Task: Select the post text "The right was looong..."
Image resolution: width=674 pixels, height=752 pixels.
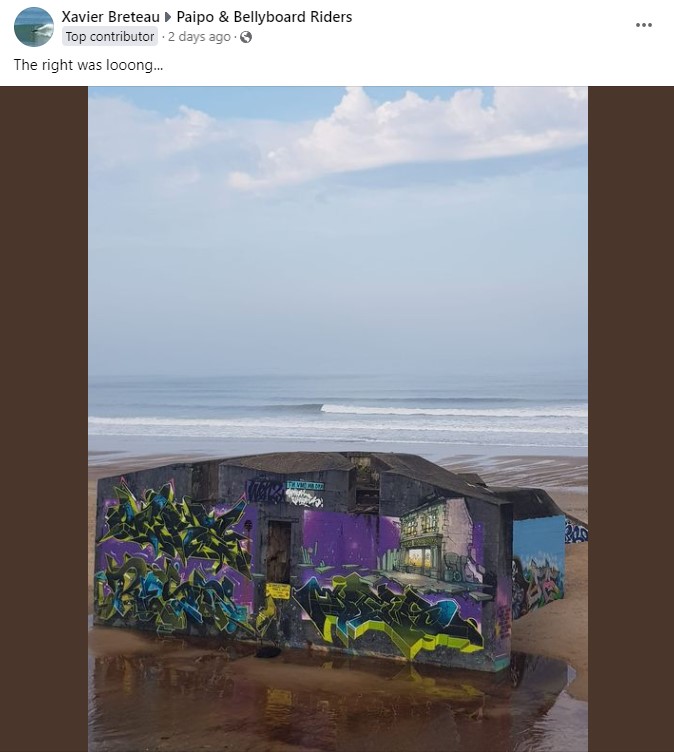Action: tap(88, 65)
